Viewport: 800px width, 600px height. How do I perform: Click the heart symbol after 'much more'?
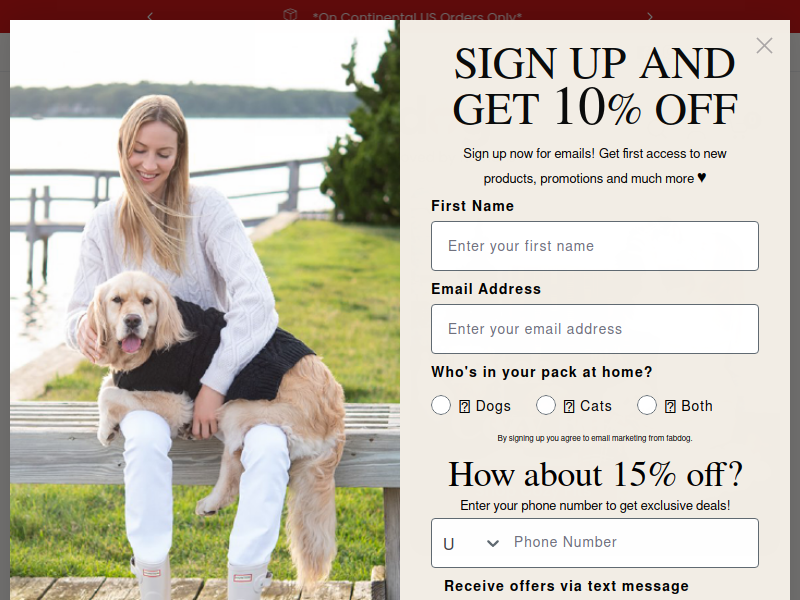pos(702,178)
